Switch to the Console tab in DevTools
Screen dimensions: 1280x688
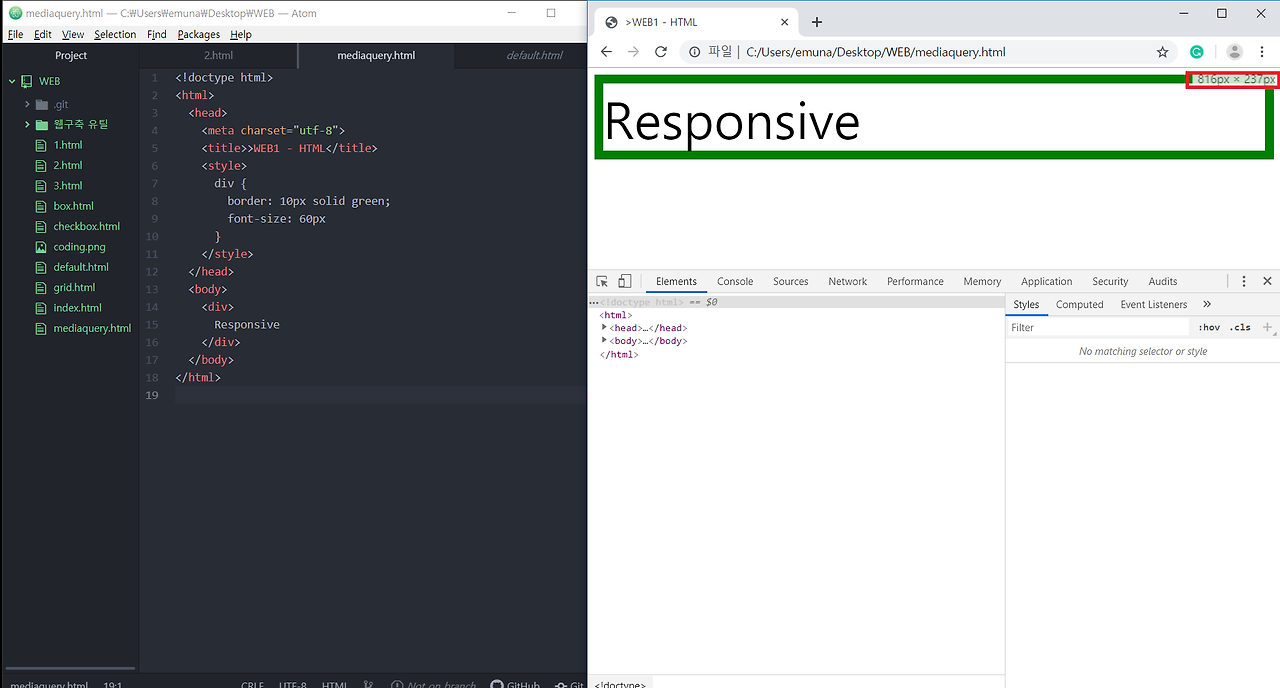point(735,282)
